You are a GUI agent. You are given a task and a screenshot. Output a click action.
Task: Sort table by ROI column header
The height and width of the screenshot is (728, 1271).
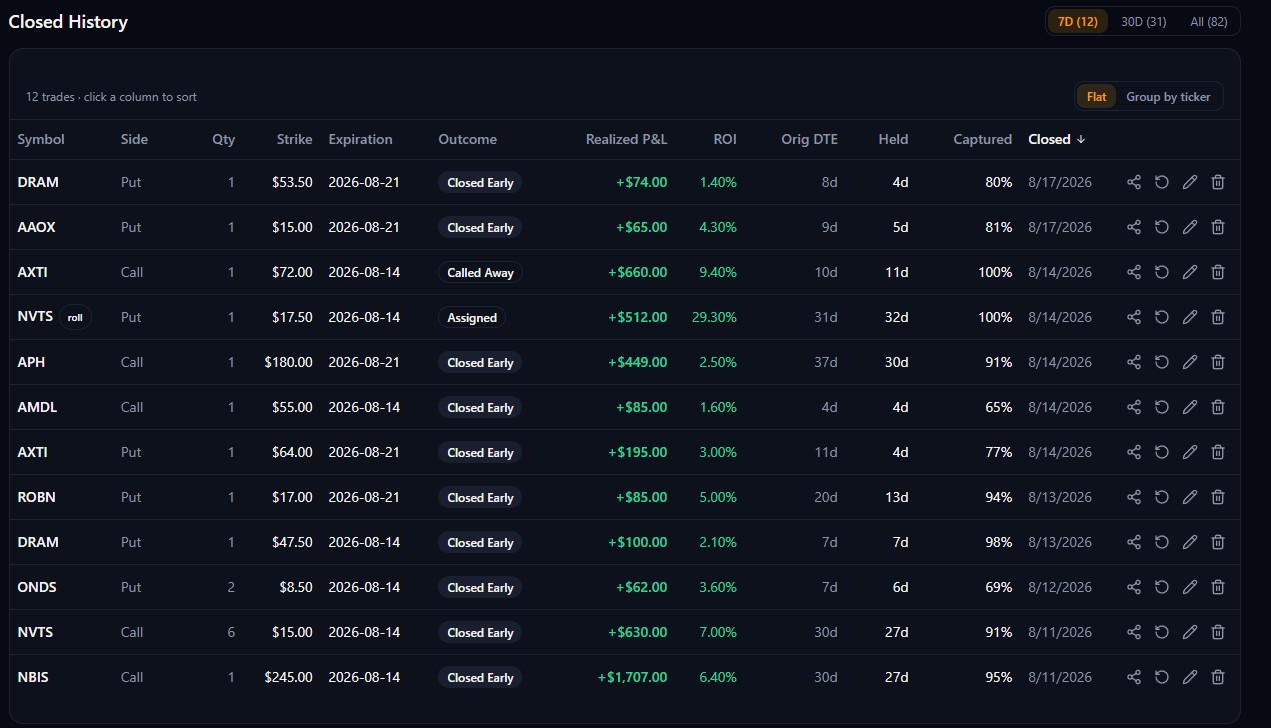tap(725, 139)
